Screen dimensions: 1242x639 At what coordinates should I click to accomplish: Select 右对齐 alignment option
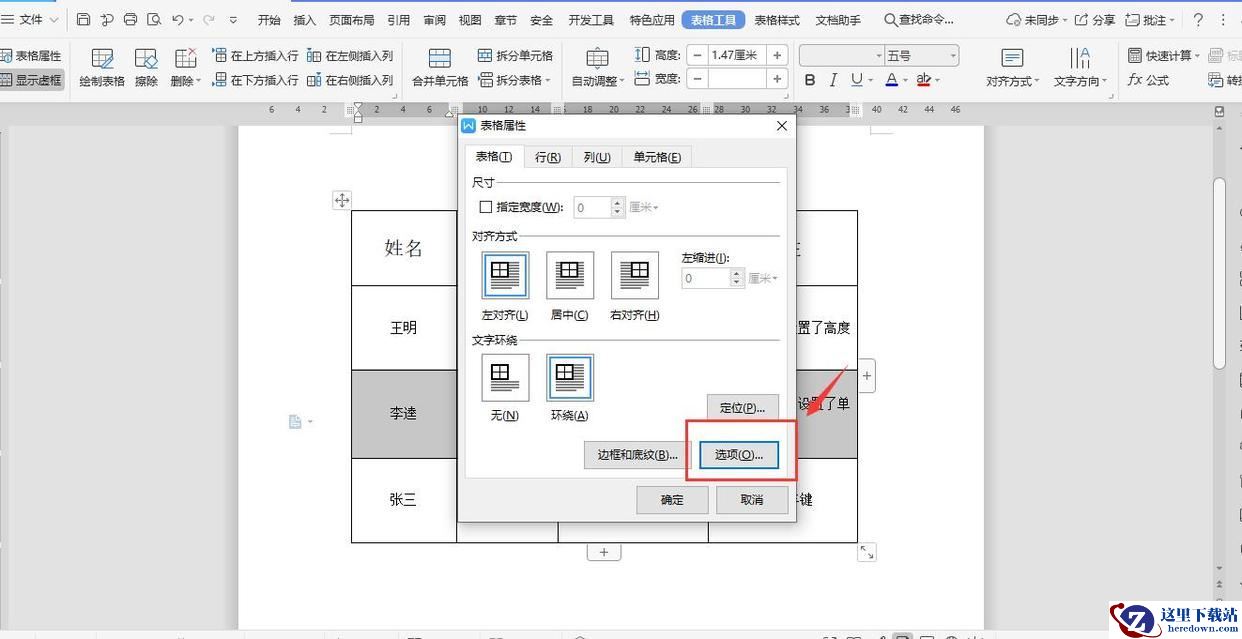pos(635,275)
